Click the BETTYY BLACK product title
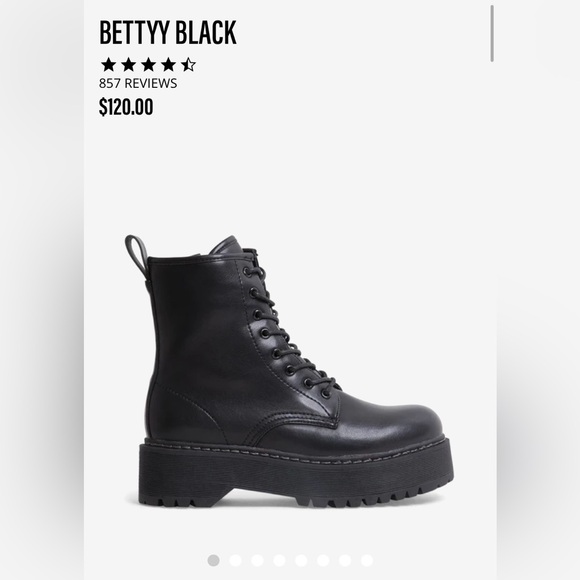The width and height of the screenshot is (580, 580). [168, 33]
